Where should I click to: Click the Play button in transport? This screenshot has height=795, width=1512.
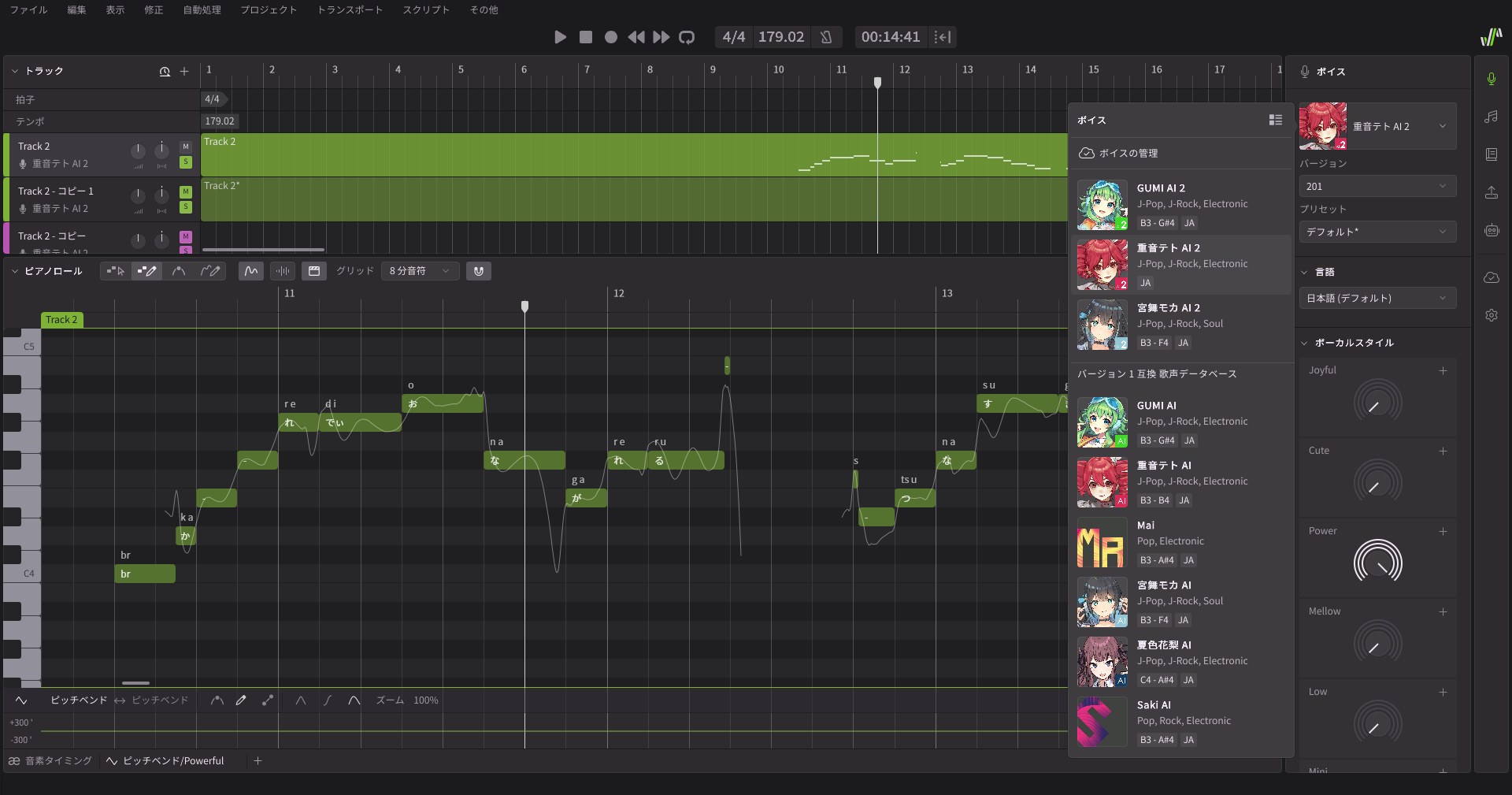click(560, 37)
